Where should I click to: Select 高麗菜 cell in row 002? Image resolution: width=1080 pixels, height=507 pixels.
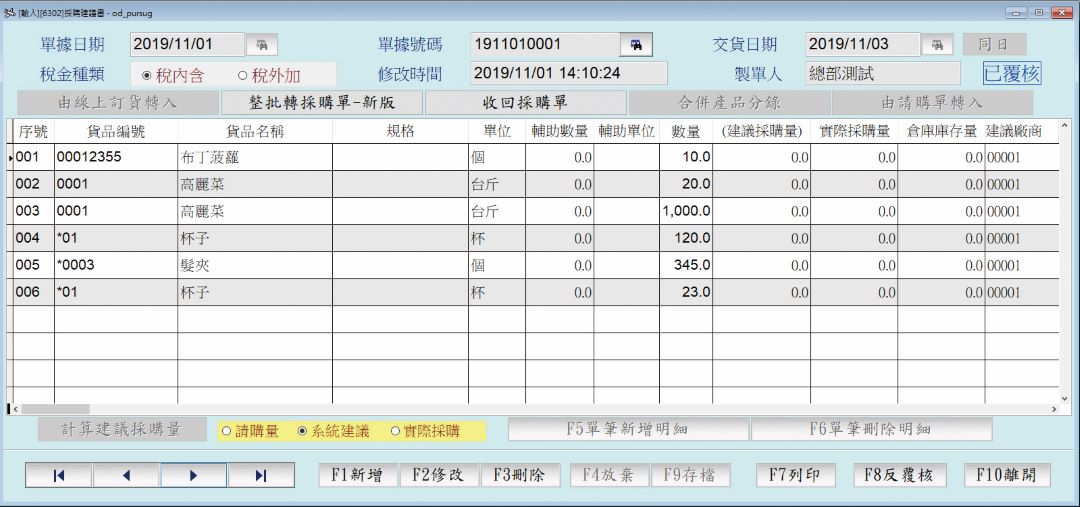click(255, 184)
